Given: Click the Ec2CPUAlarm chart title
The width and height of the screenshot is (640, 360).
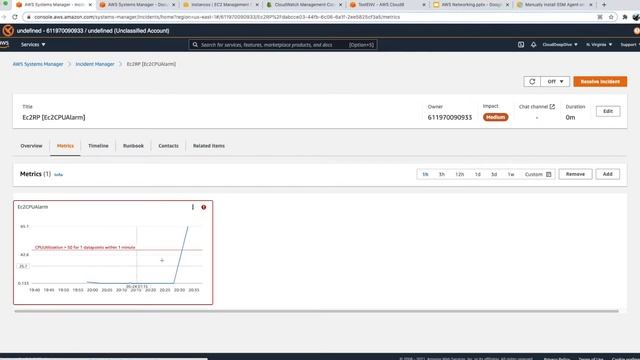Looking at the screenshot, I should pos(33,207).
